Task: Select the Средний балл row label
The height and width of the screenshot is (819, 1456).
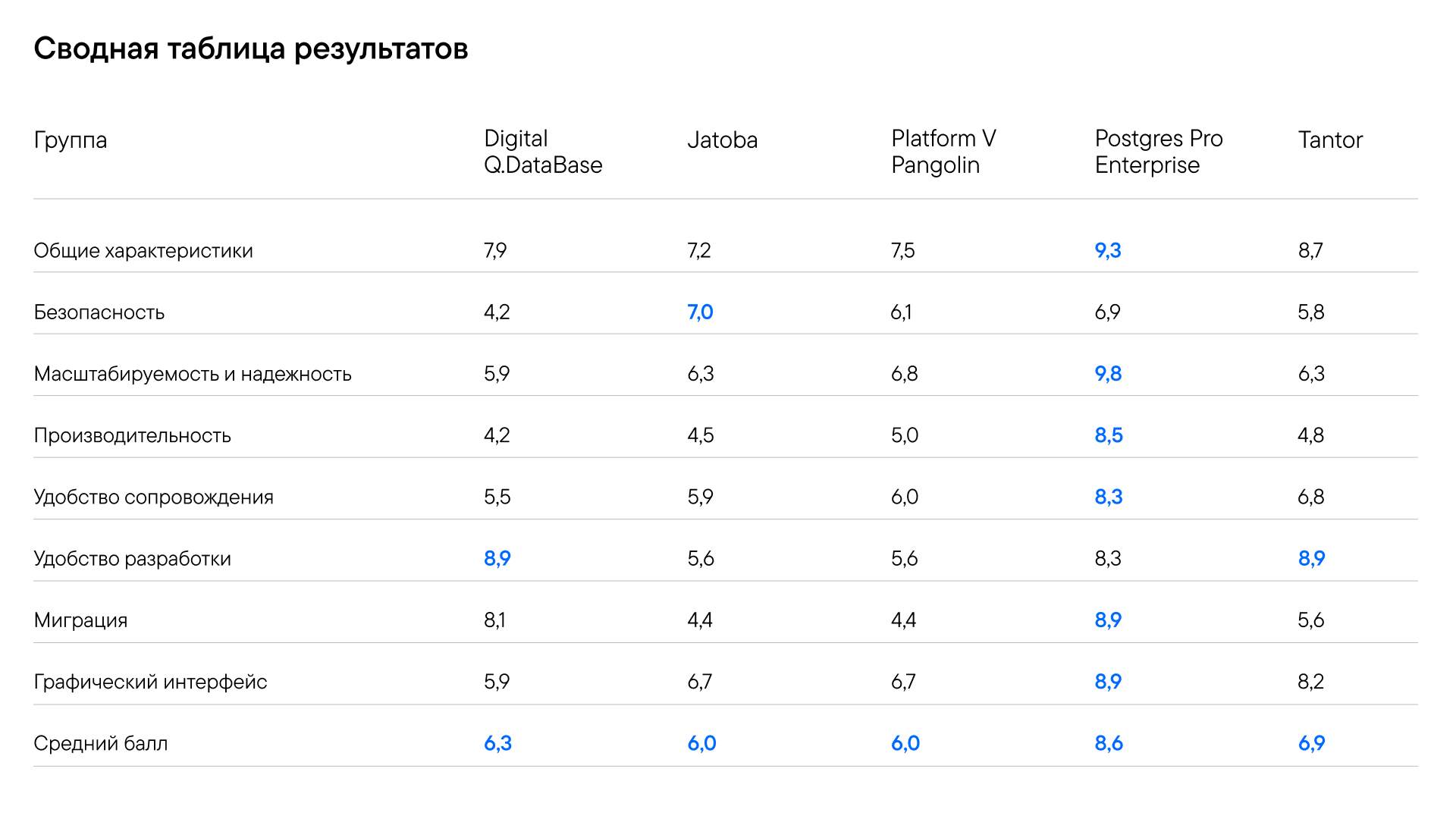Action: pos(101,743)
